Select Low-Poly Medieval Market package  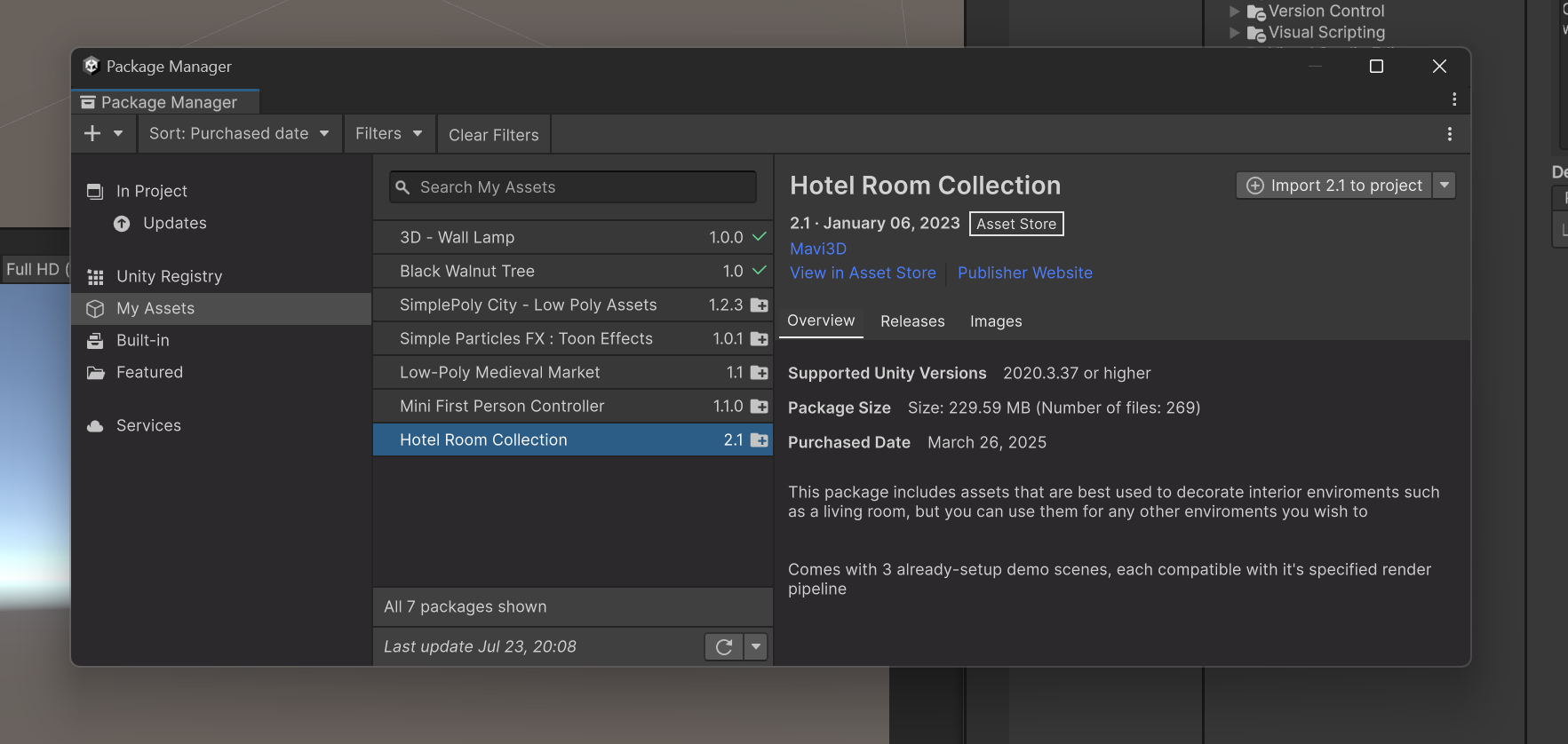click(x=573, y=372)
